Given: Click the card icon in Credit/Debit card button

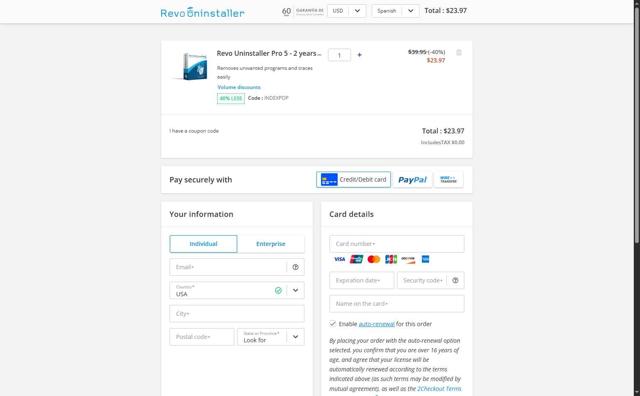Looking at the screenshot, I should [x=329, y=180].
